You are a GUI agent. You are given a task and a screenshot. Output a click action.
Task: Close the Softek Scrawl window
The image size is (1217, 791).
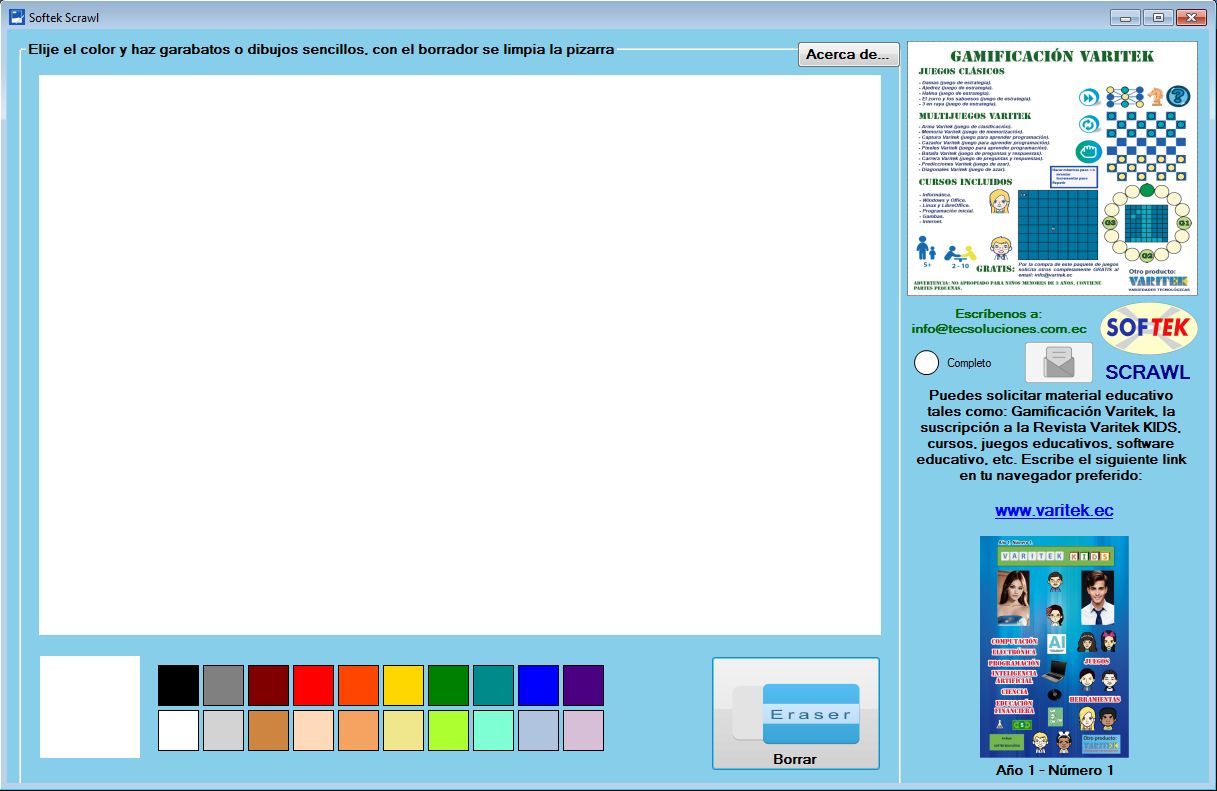[1191, 17]
